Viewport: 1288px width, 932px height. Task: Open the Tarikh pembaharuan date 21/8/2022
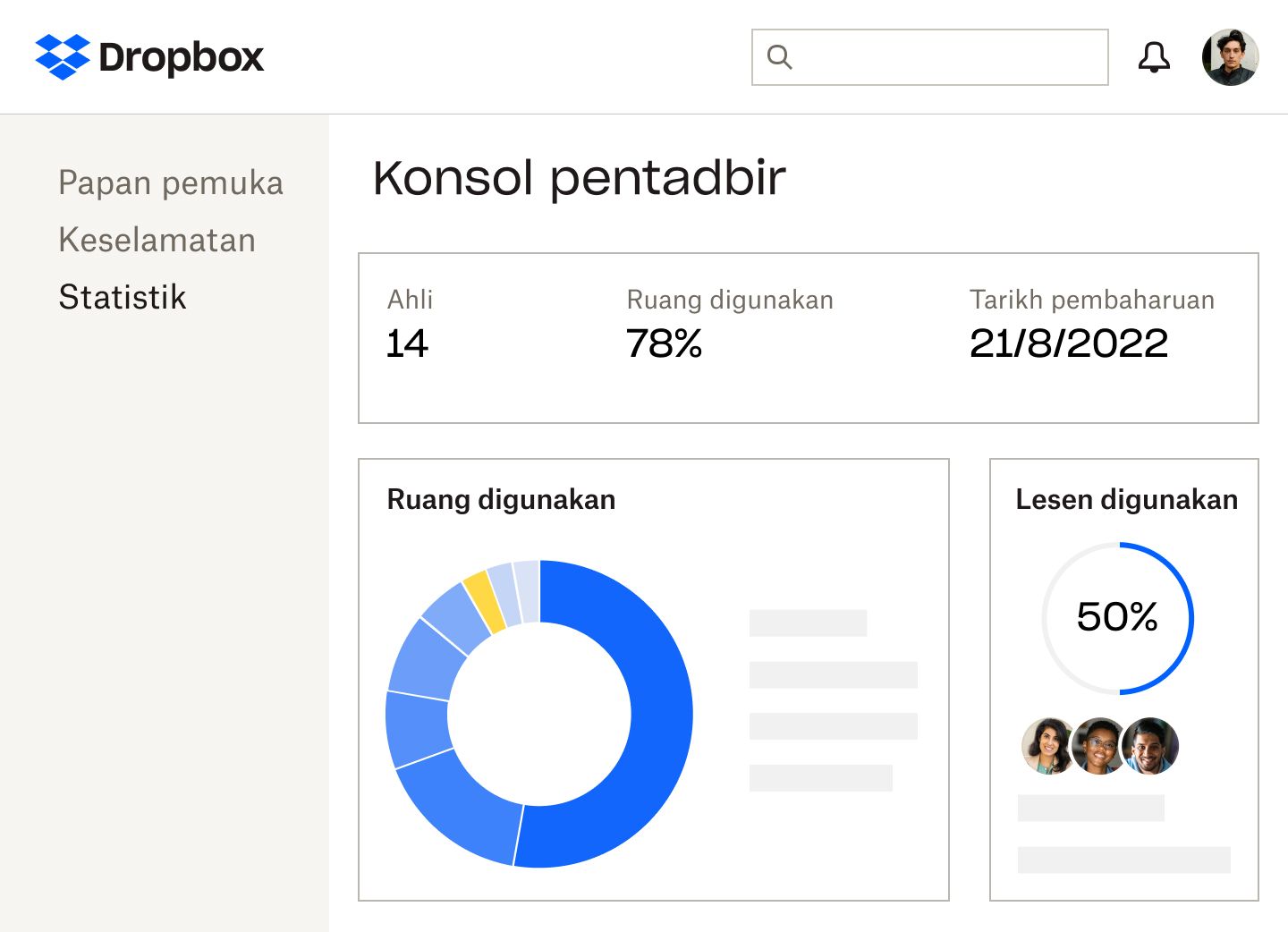click(x=1070, y=343)
